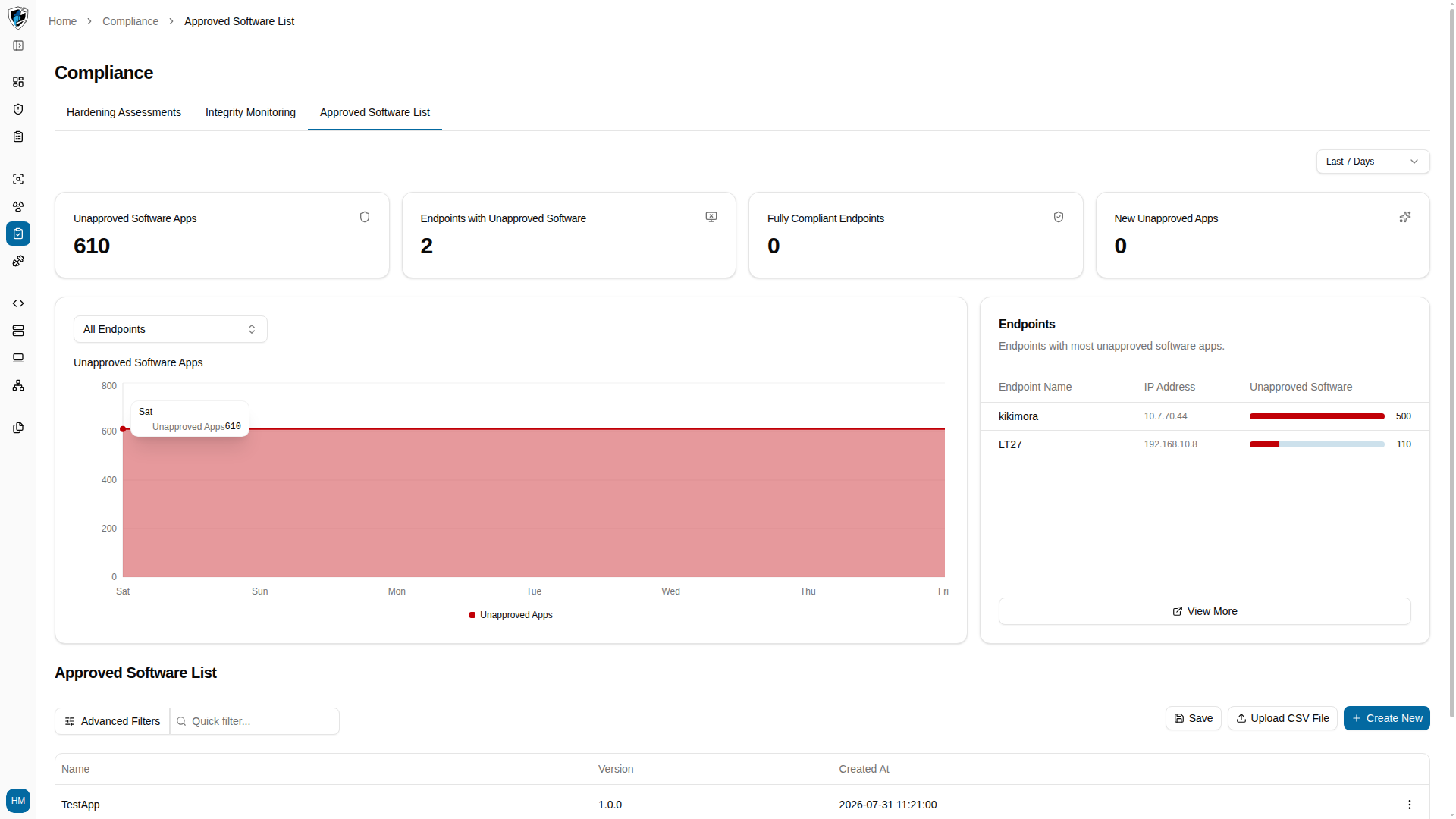Screen dimensions: 1456x819
Task: Click the 2026-07-31 11:21:00 timestamp
Action: (887, 805)
